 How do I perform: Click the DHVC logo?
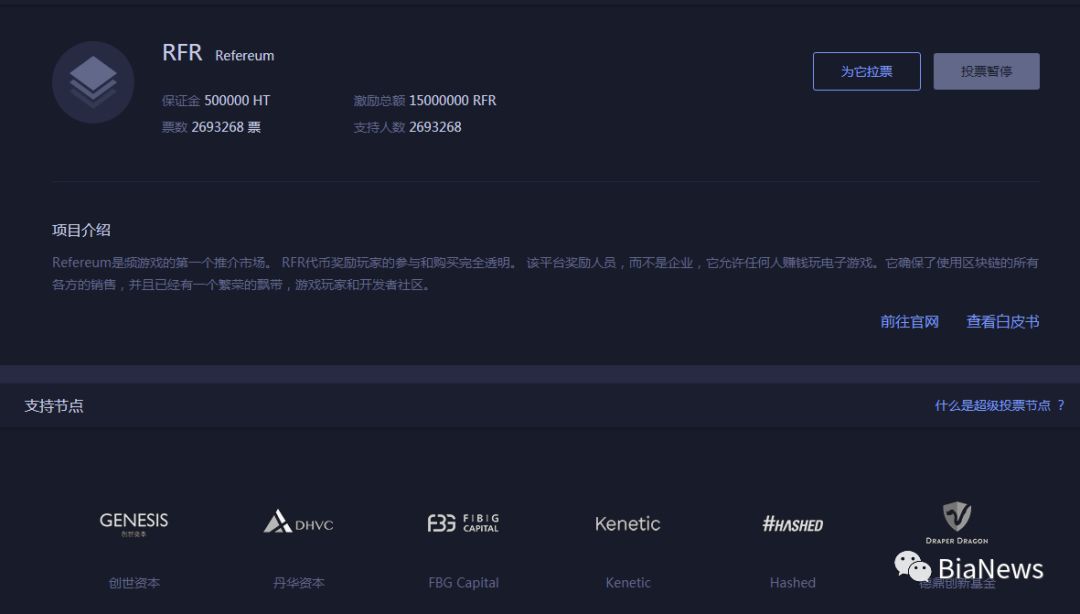coord(298,522)
